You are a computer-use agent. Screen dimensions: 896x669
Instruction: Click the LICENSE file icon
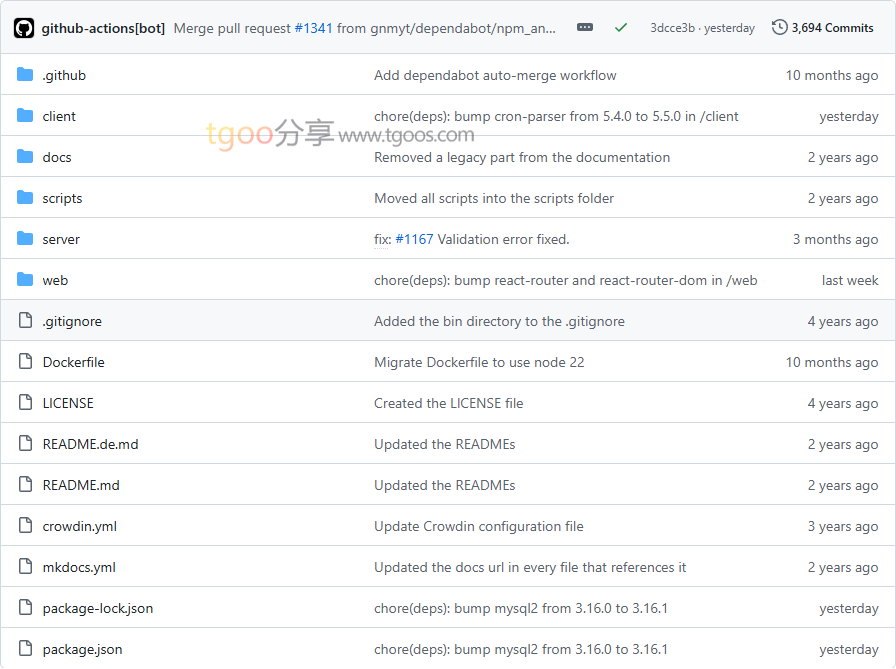tap(25, 403)
